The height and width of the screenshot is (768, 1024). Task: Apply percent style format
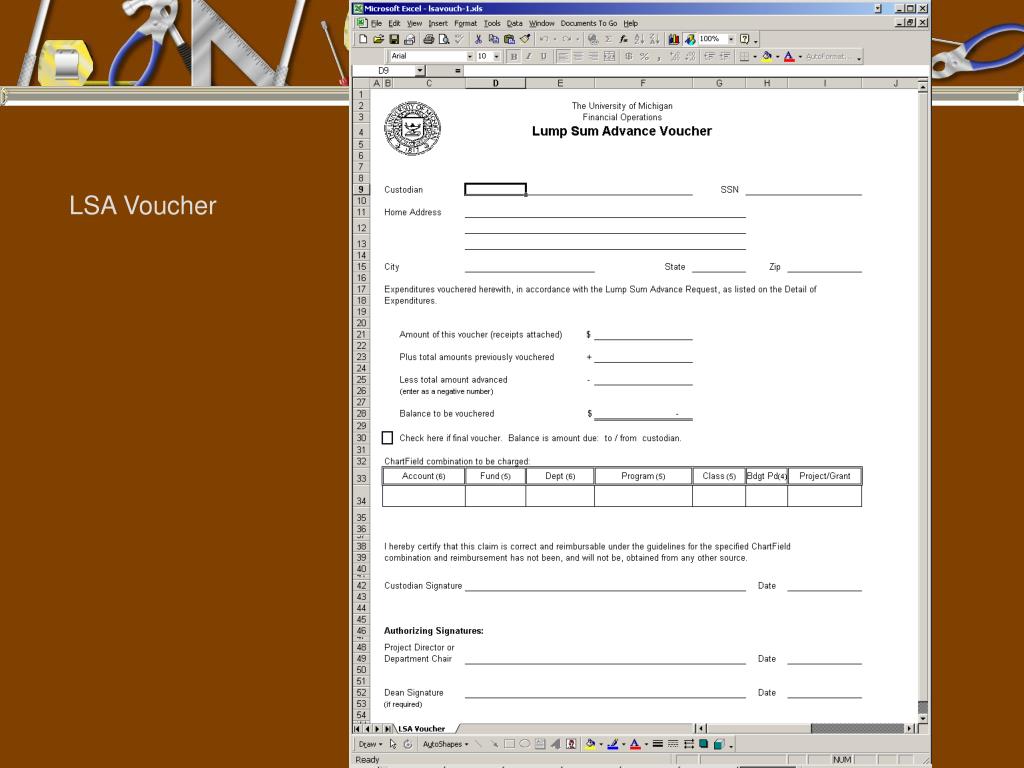click(x=644, y=57)
